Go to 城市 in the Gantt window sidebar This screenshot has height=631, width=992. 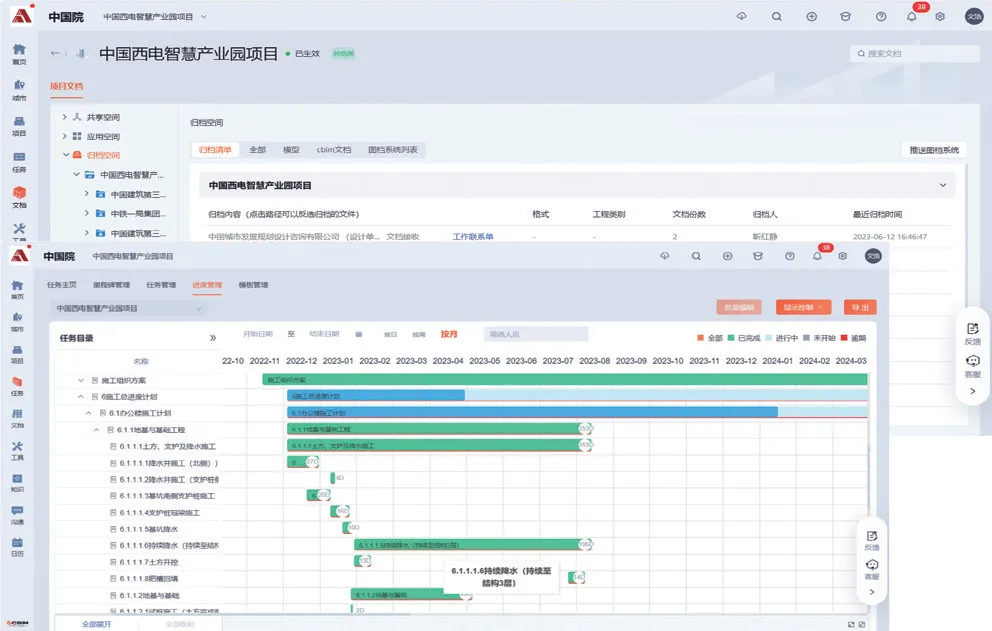coord(17,322)
